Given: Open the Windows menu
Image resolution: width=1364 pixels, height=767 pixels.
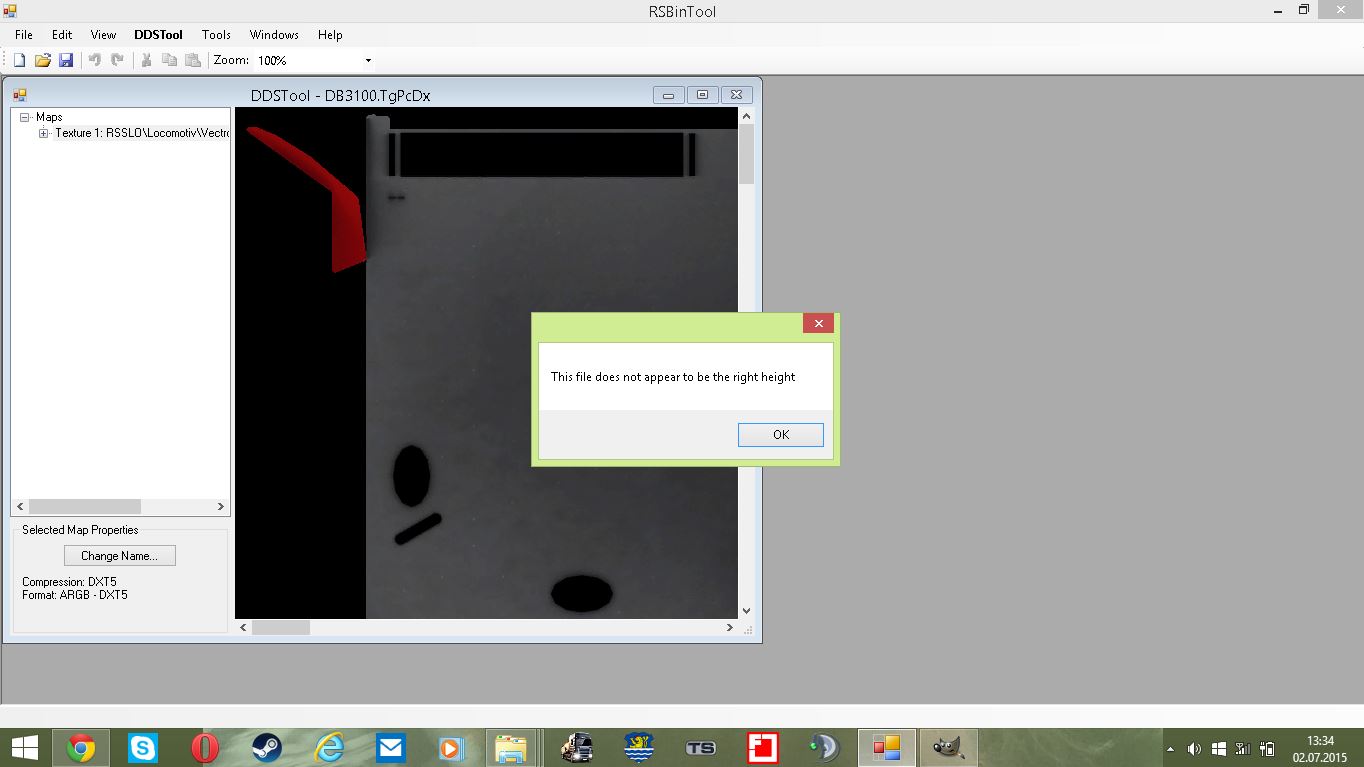Looking at the screenshot, I should 274,34.
